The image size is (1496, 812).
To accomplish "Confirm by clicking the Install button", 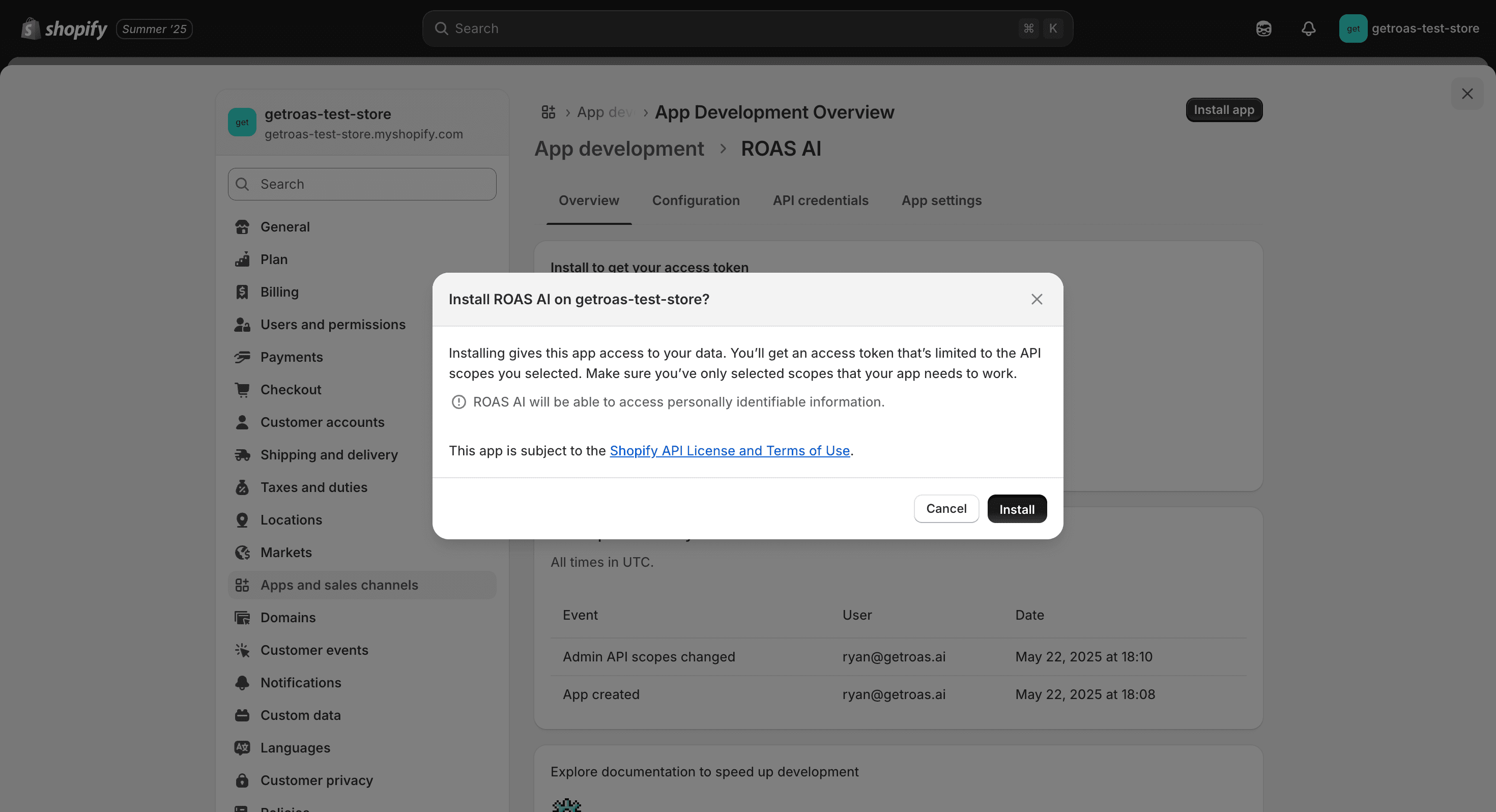I will pyautogui.click(x=1017, y=509).
